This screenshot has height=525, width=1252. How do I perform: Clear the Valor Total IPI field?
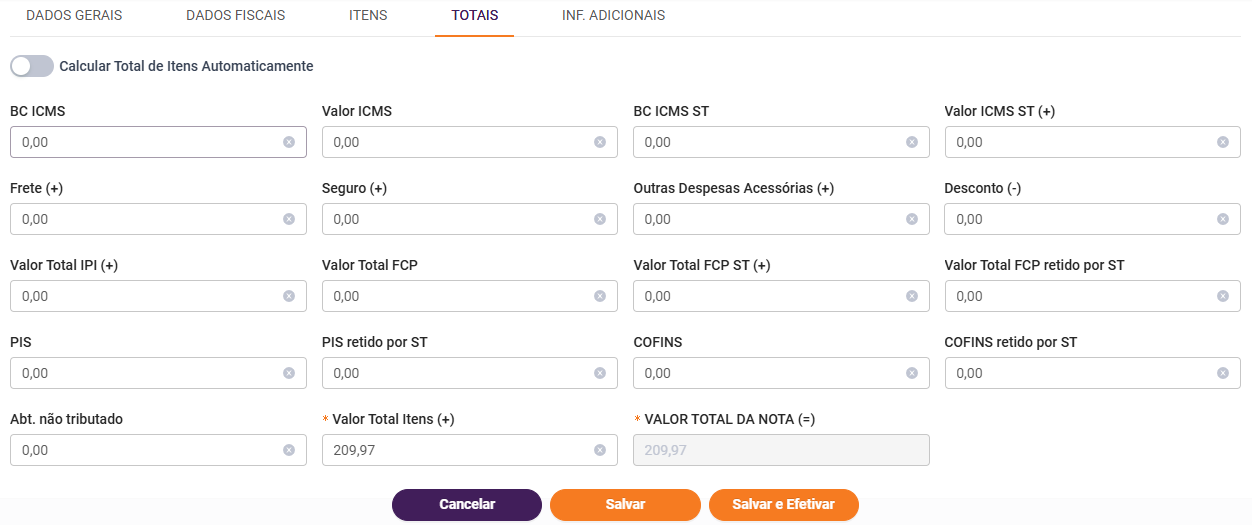[x=288, y=296]
